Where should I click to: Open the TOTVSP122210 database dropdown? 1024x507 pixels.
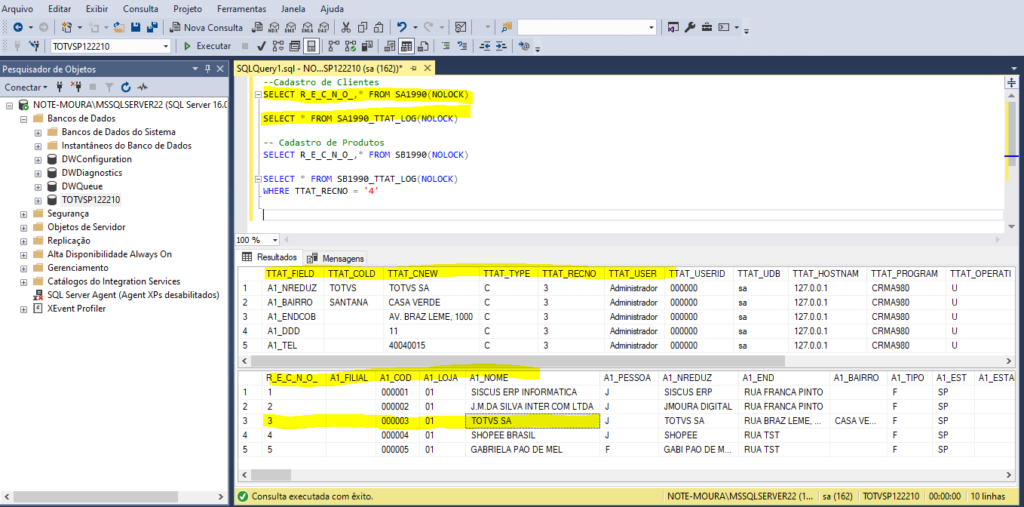[165, 46]
